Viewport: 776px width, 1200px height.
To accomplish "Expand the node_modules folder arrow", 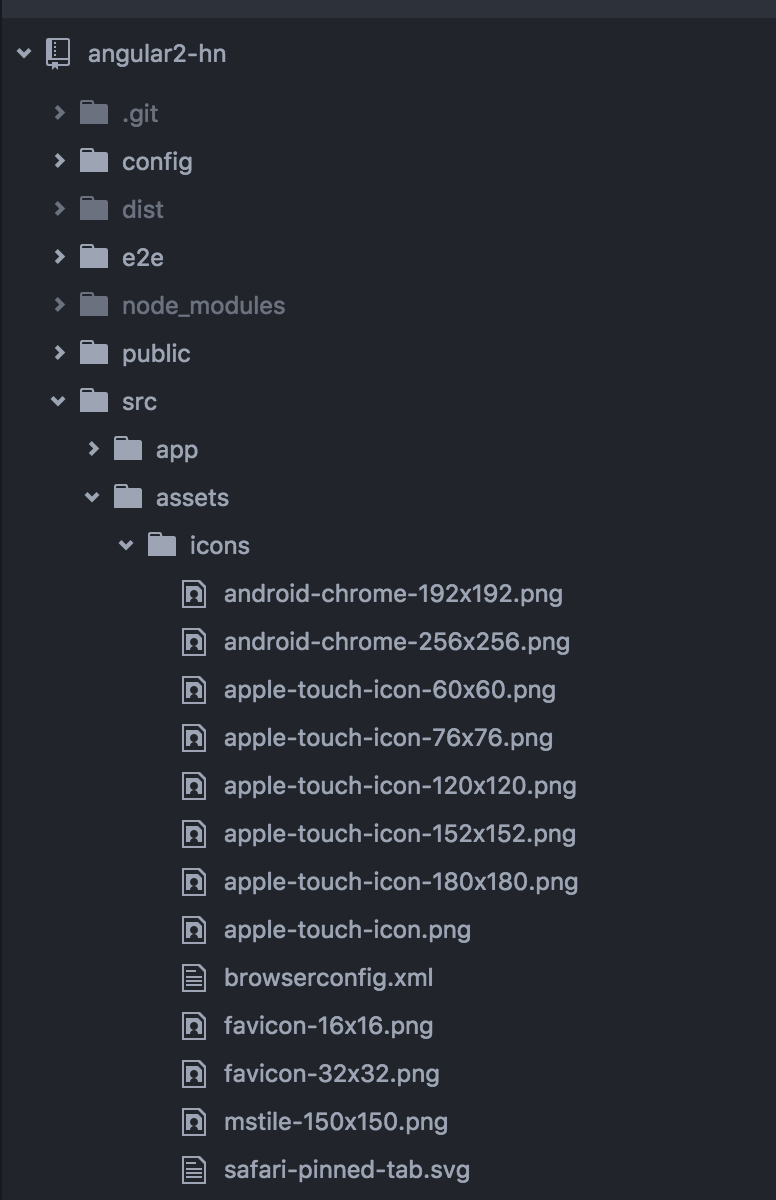I will click(60, 305).
